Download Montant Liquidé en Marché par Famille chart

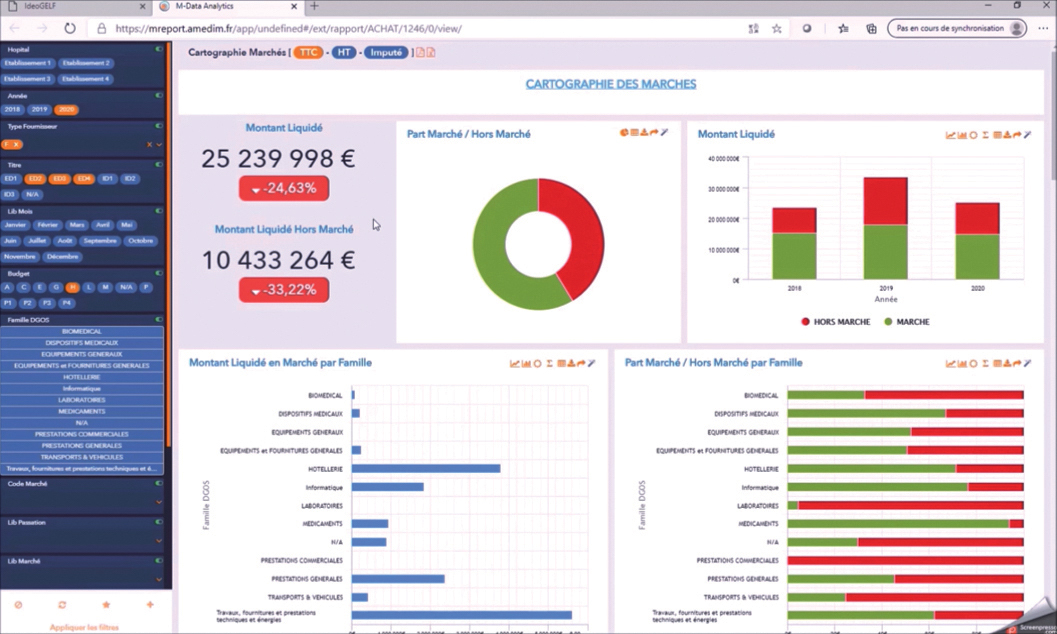click(571, 364)
